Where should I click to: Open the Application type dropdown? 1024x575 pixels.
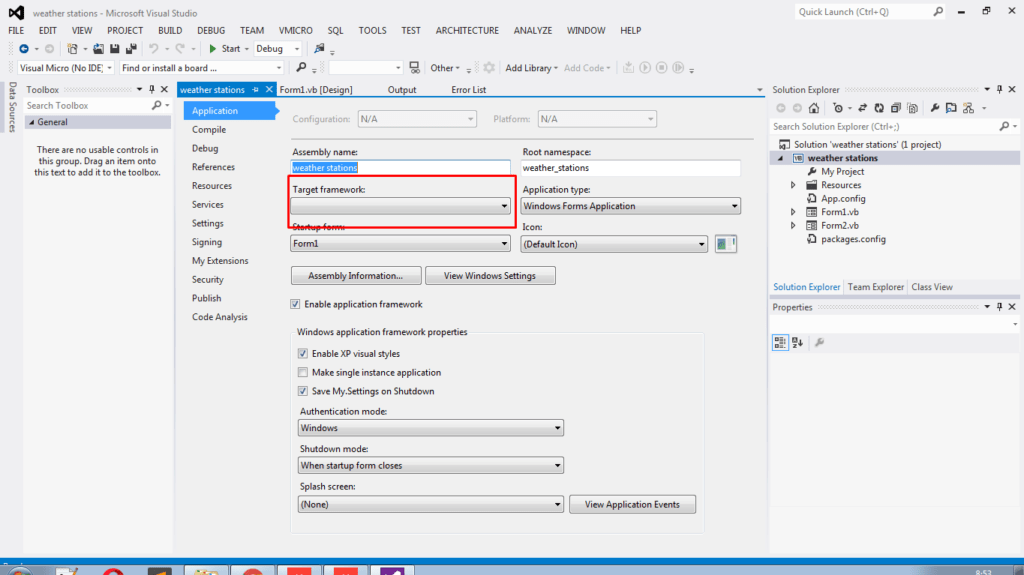point(630,206)
